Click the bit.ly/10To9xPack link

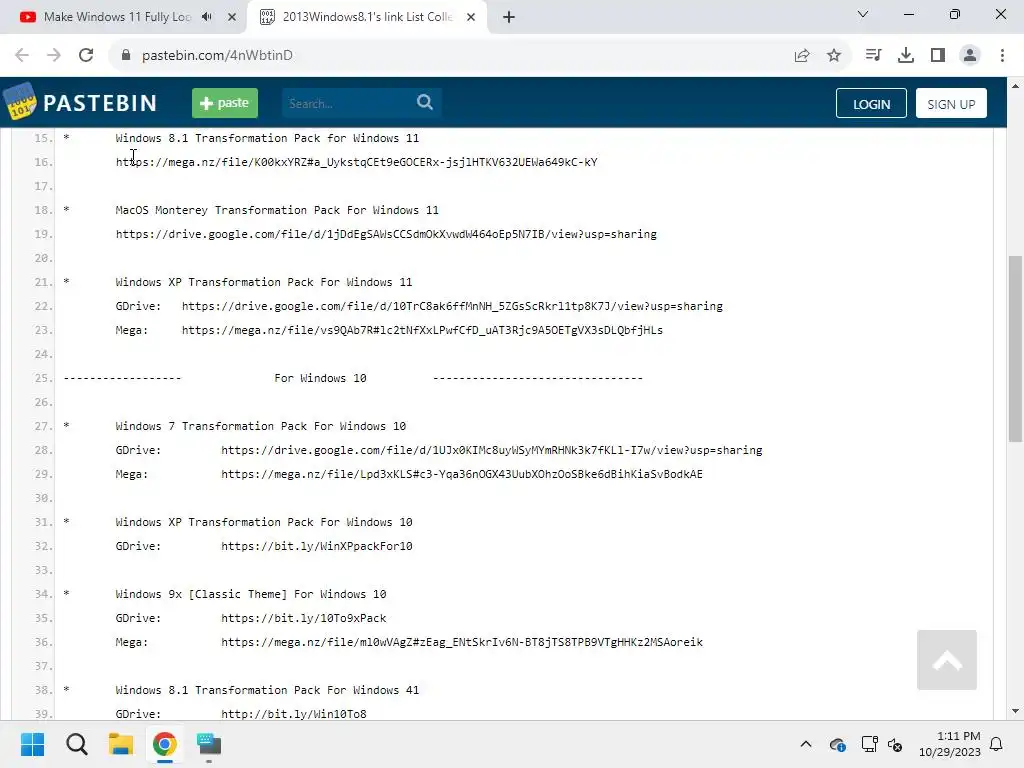click(x=304, y=618)
